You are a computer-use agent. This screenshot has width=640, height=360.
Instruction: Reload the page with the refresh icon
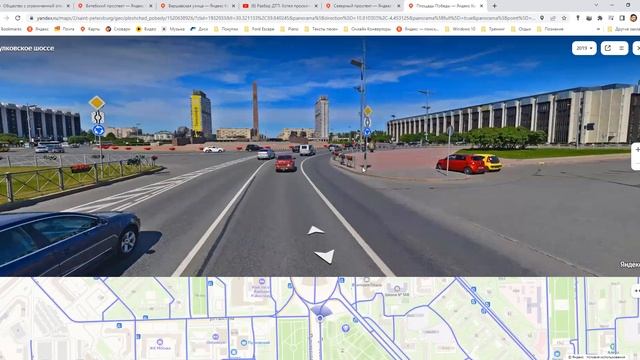click(x=18, y=18)
